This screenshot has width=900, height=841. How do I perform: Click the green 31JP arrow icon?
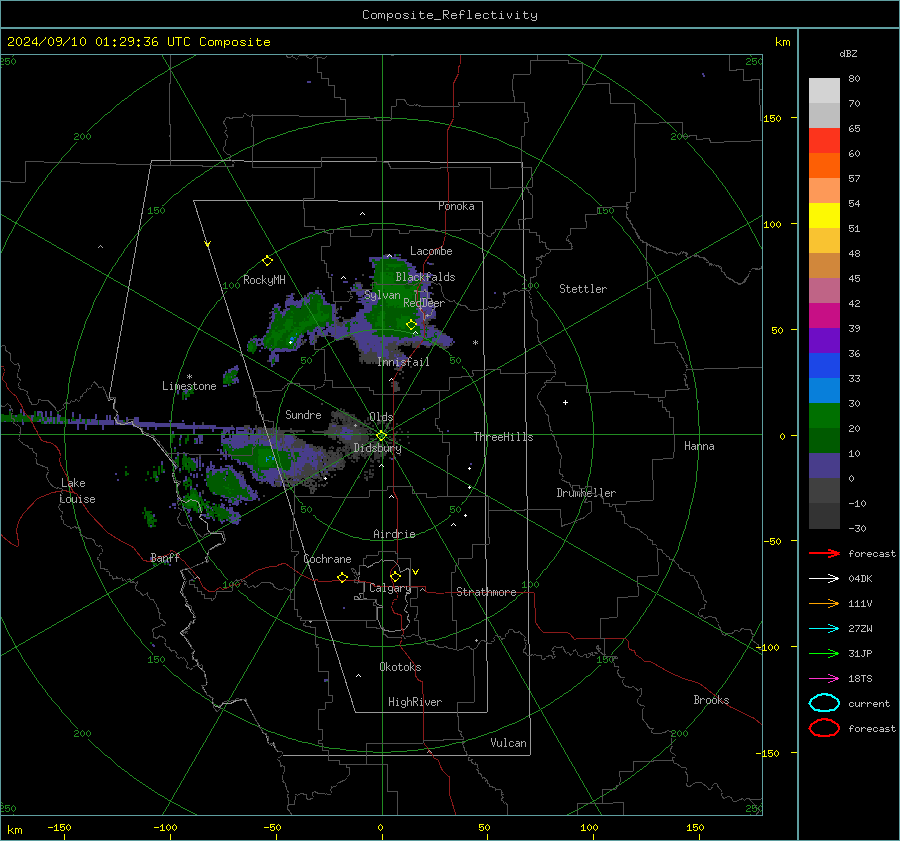click(x=824, y=653)
